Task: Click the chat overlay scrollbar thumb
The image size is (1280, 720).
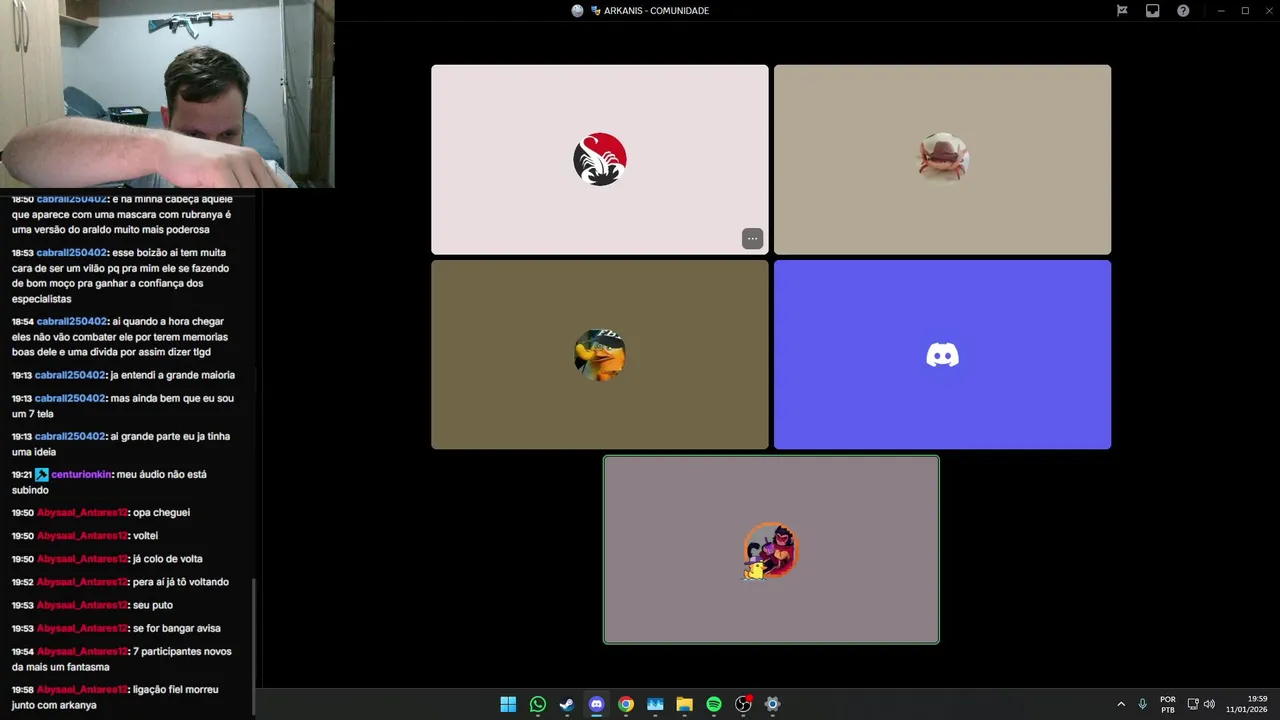Action: (x=254, y=646)
